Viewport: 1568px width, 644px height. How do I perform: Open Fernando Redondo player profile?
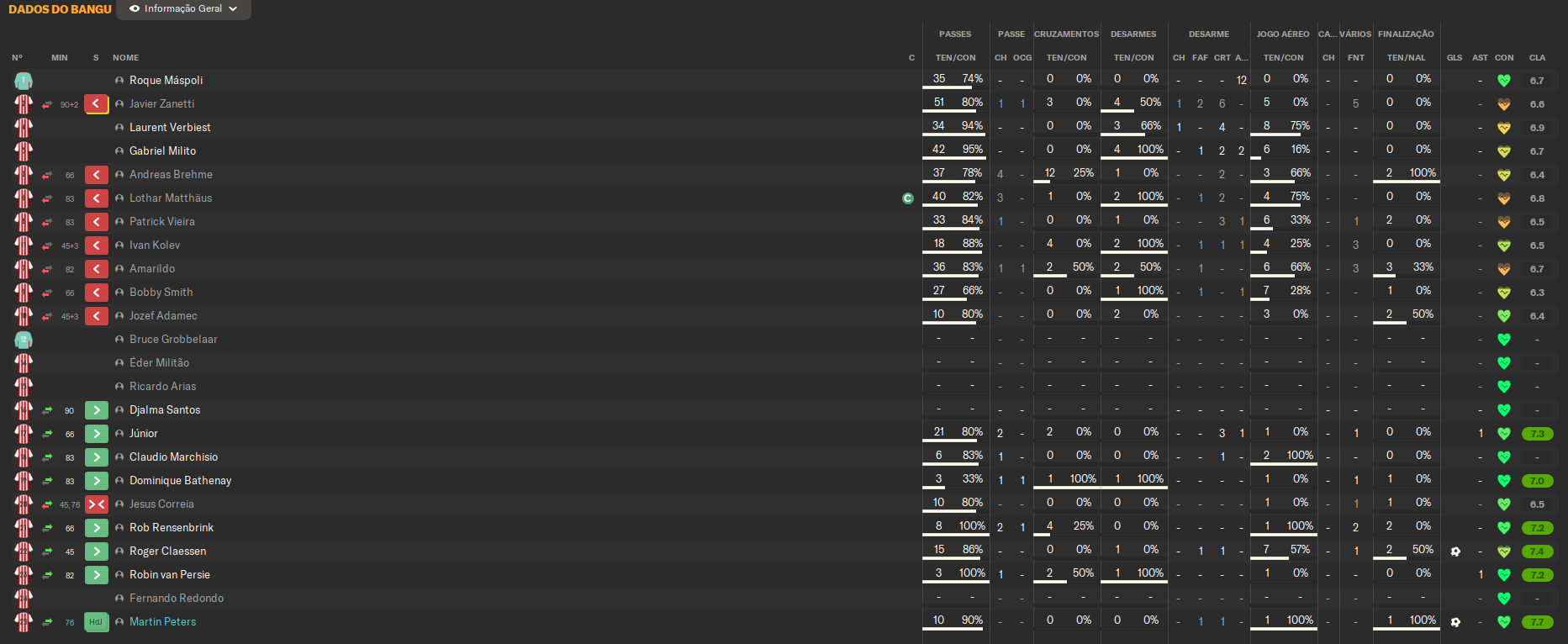click(x=177, y=599)
